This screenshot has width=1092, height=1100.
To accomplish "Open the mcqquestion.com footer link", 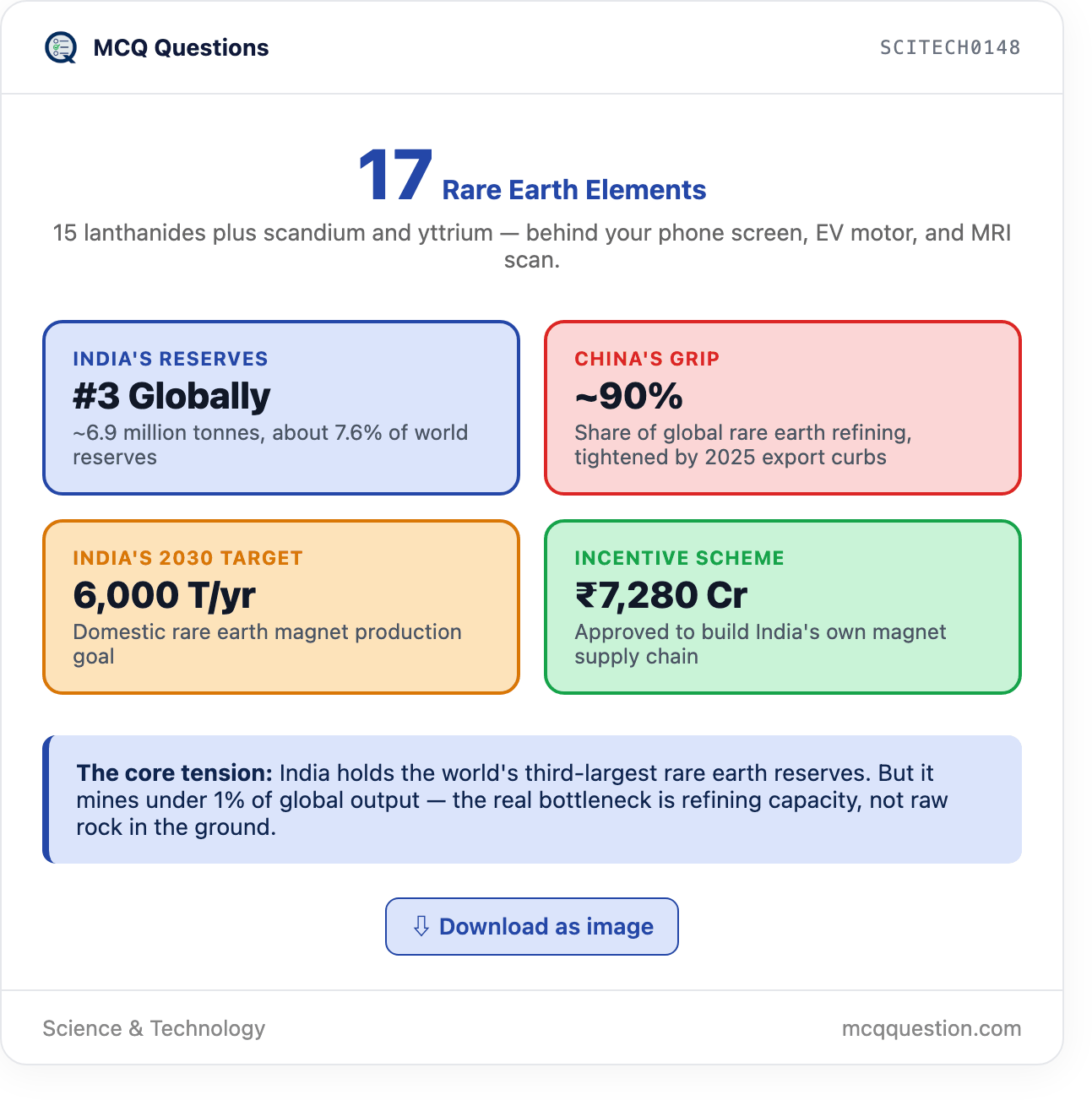I will click(x=932, y=1028).
